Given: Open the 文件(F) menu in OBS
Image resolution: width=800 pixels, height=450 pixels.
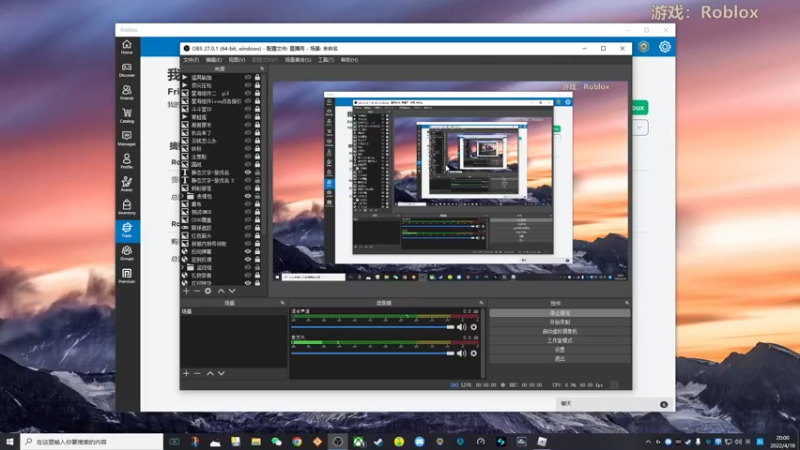Looking at the screenshot, I should tap(191, 60).
